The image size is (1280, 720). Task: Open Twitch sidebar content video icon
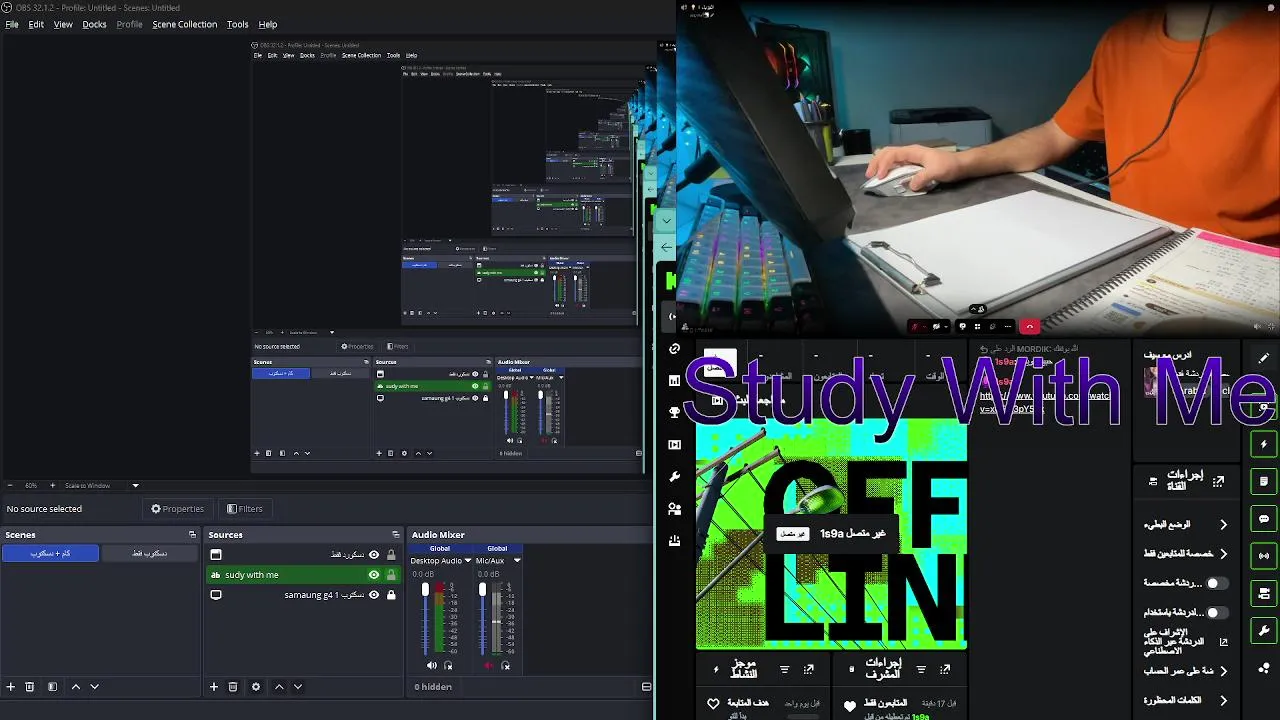coord(675,445)
